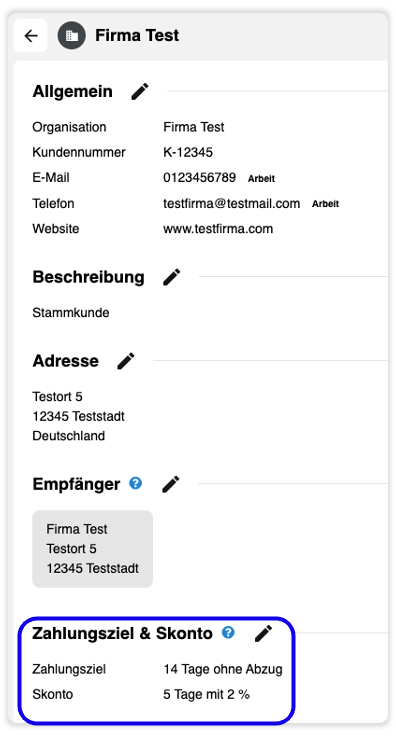This screenshot has height=739, width=396.
Task: Open the www.testfirma.com website link
Action: point(218,229)
